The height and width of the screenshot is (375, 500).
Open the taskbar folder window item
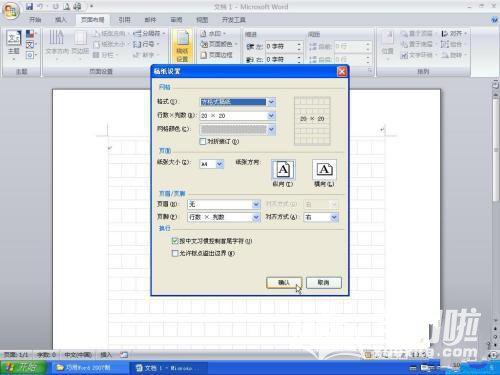coord(89,368)
